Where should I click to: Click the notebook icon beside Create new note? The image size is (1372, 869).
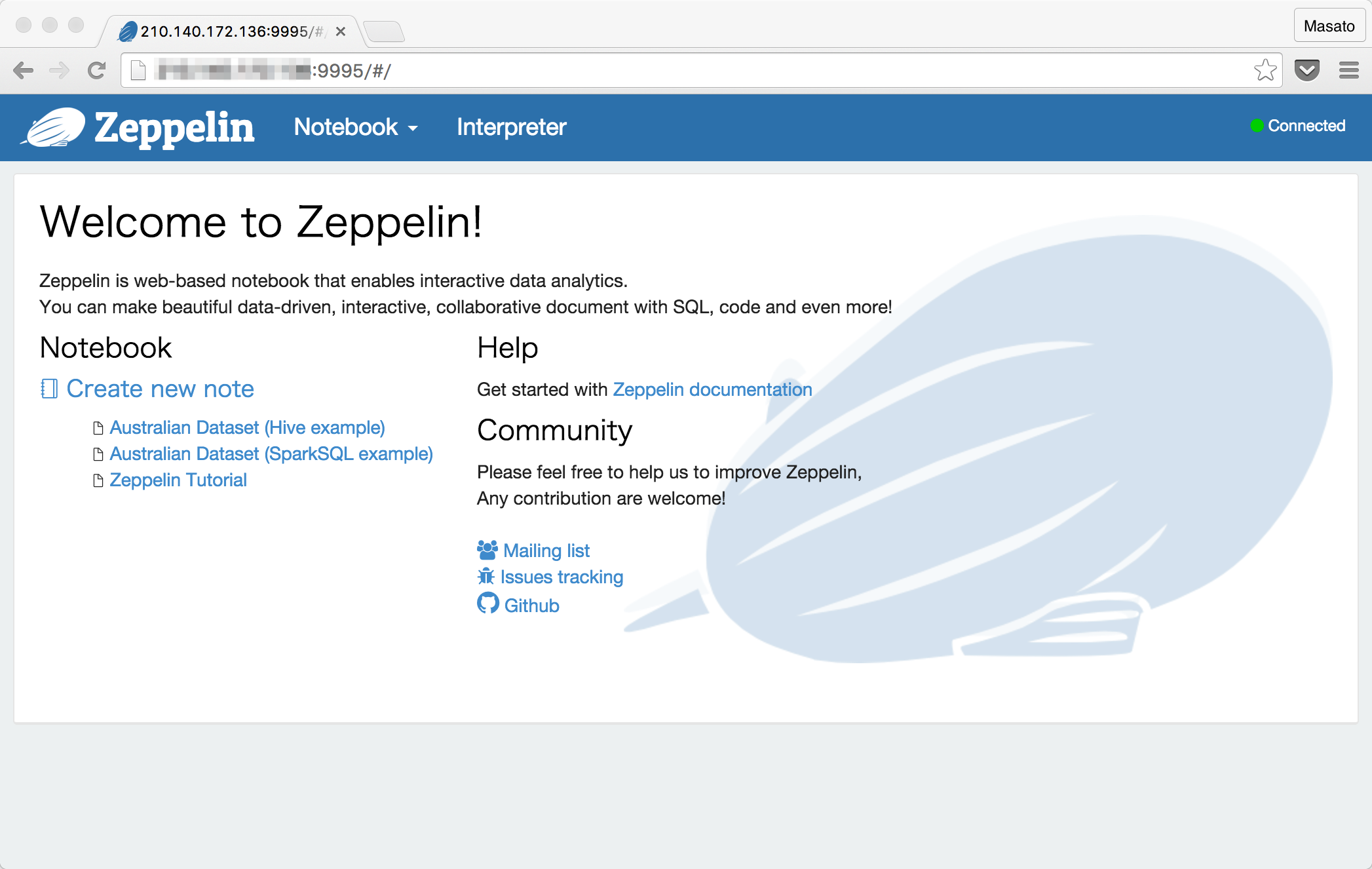coord(48,389)
